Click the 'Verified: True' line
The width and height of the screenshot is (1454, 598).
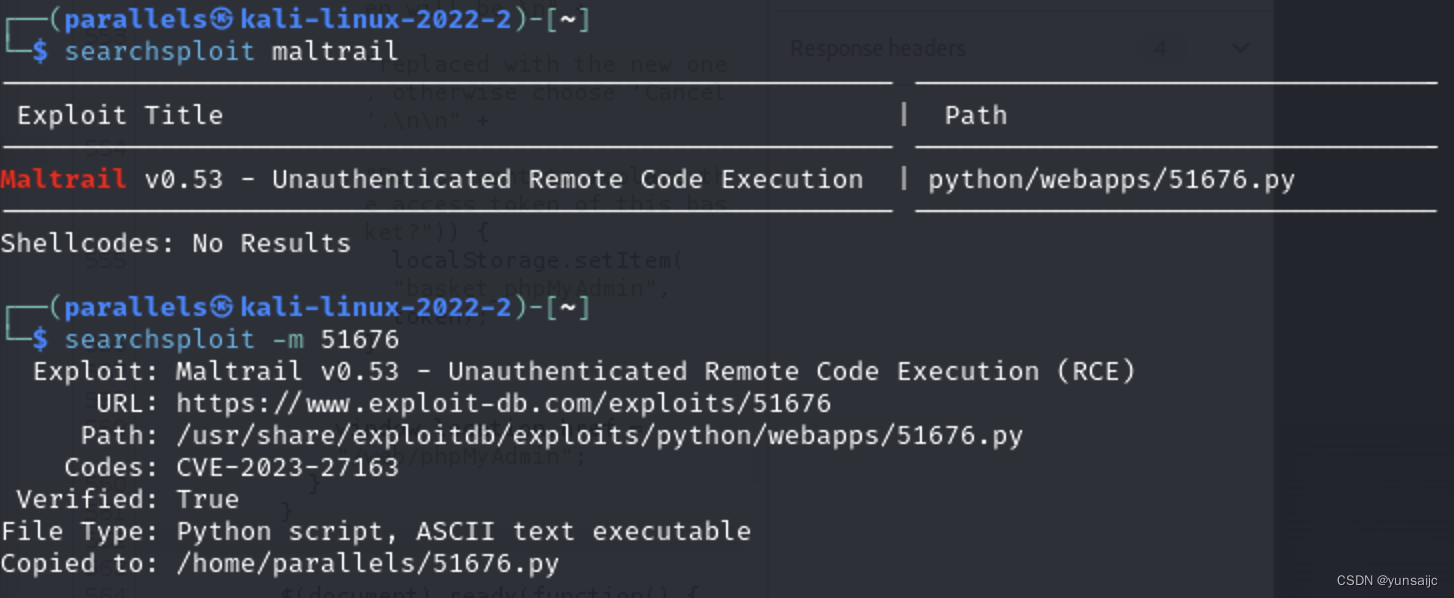click(x=128, y=499)
